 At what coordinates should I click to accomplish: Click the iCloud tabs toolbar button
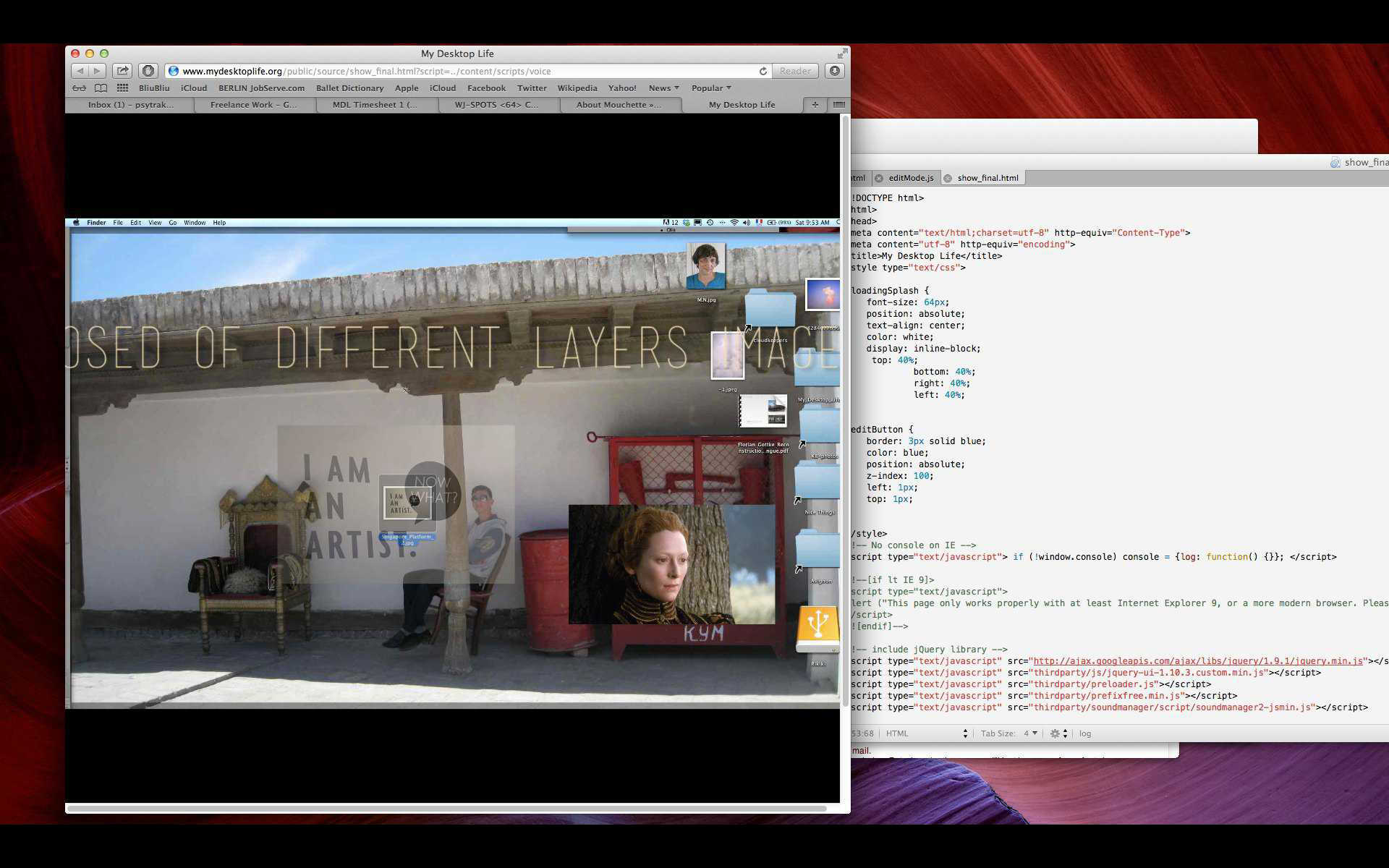[x=148, y=71]
